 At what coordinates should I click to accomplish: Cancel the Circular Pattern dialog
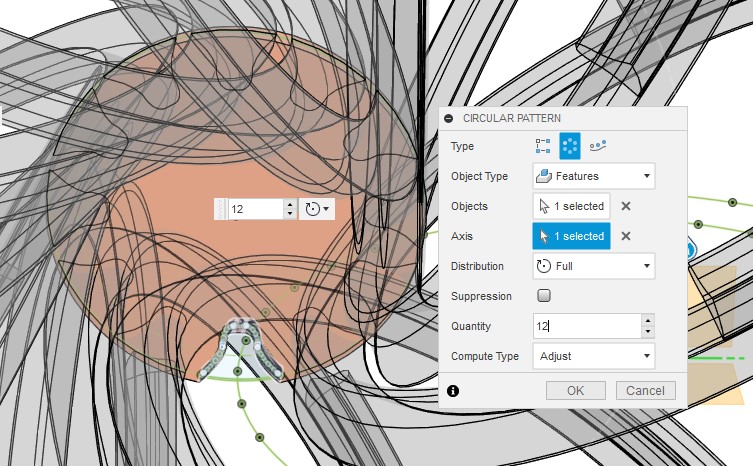point(645,390)
